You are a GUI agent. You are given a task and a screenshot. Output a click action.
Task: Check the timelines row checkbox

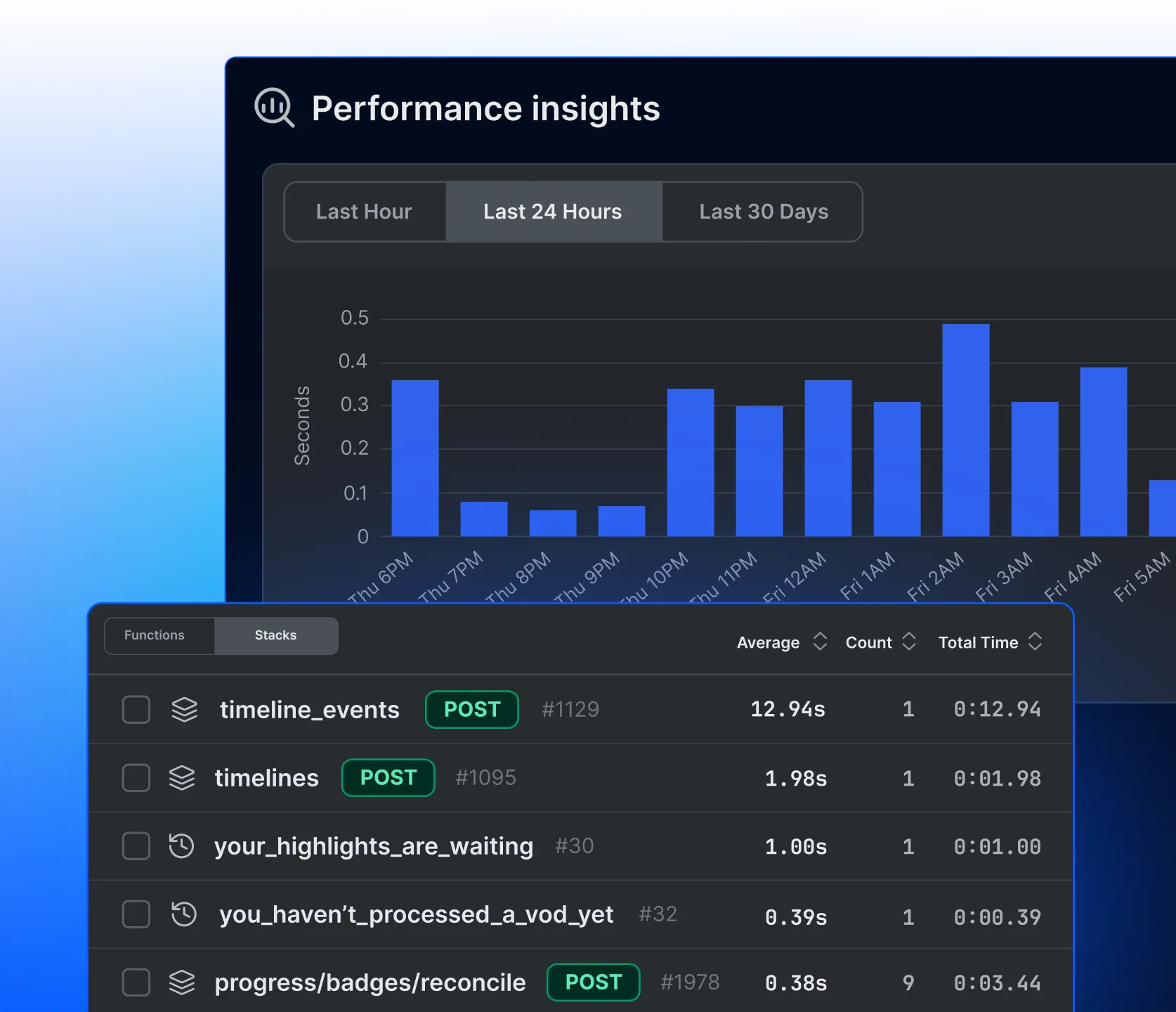tap(136, 778)
